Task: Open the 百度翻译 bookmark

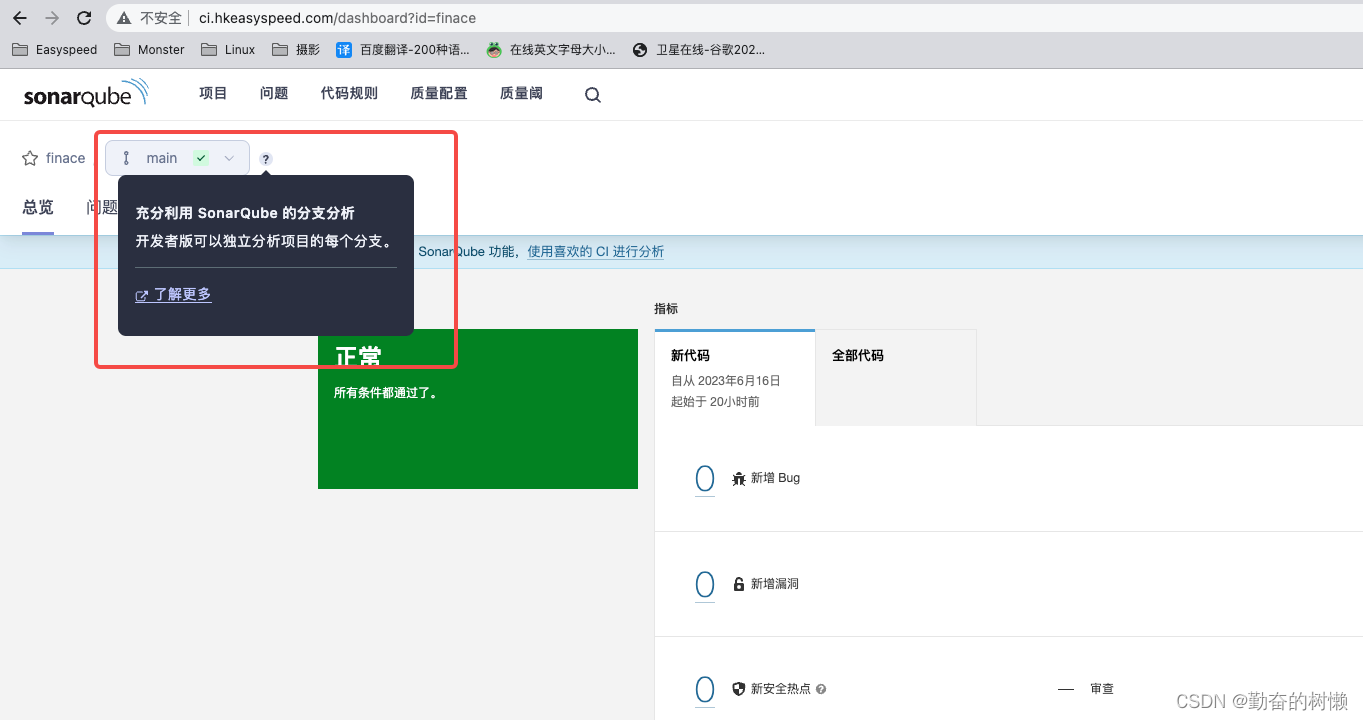Action: (403, 49)
